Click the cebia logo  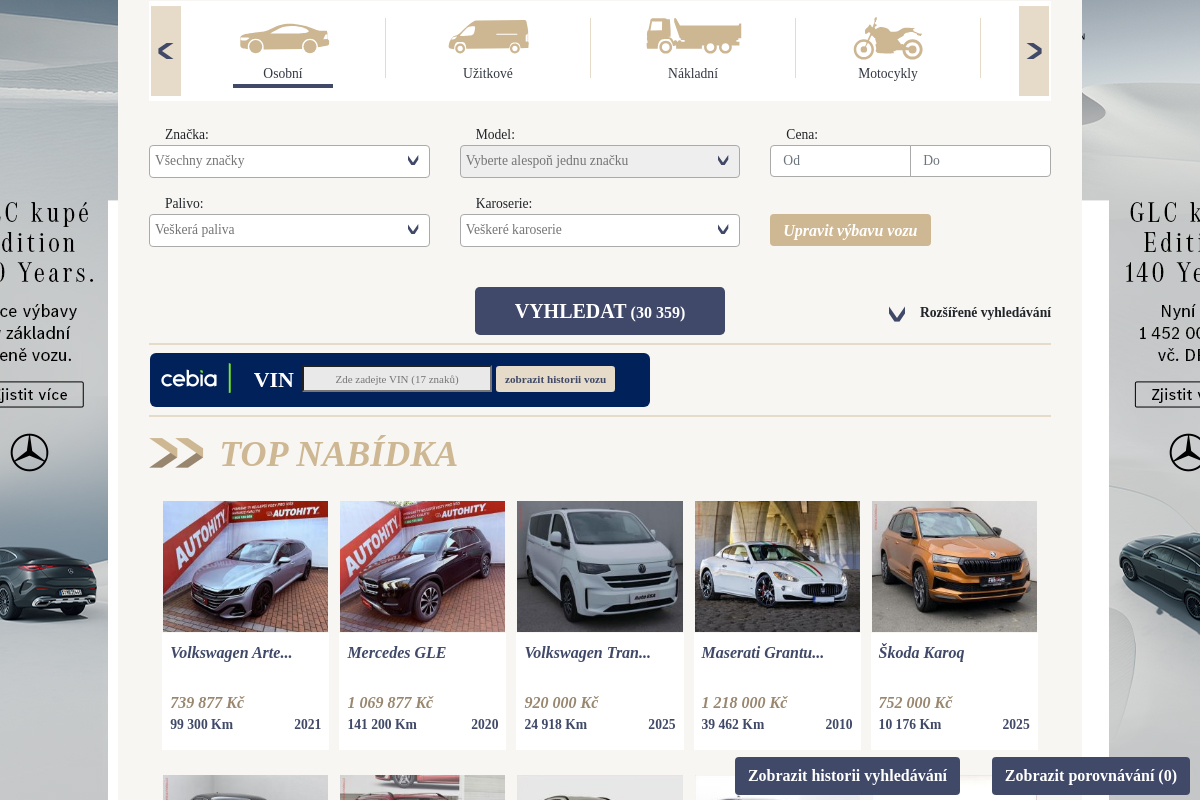pos(189,379)
